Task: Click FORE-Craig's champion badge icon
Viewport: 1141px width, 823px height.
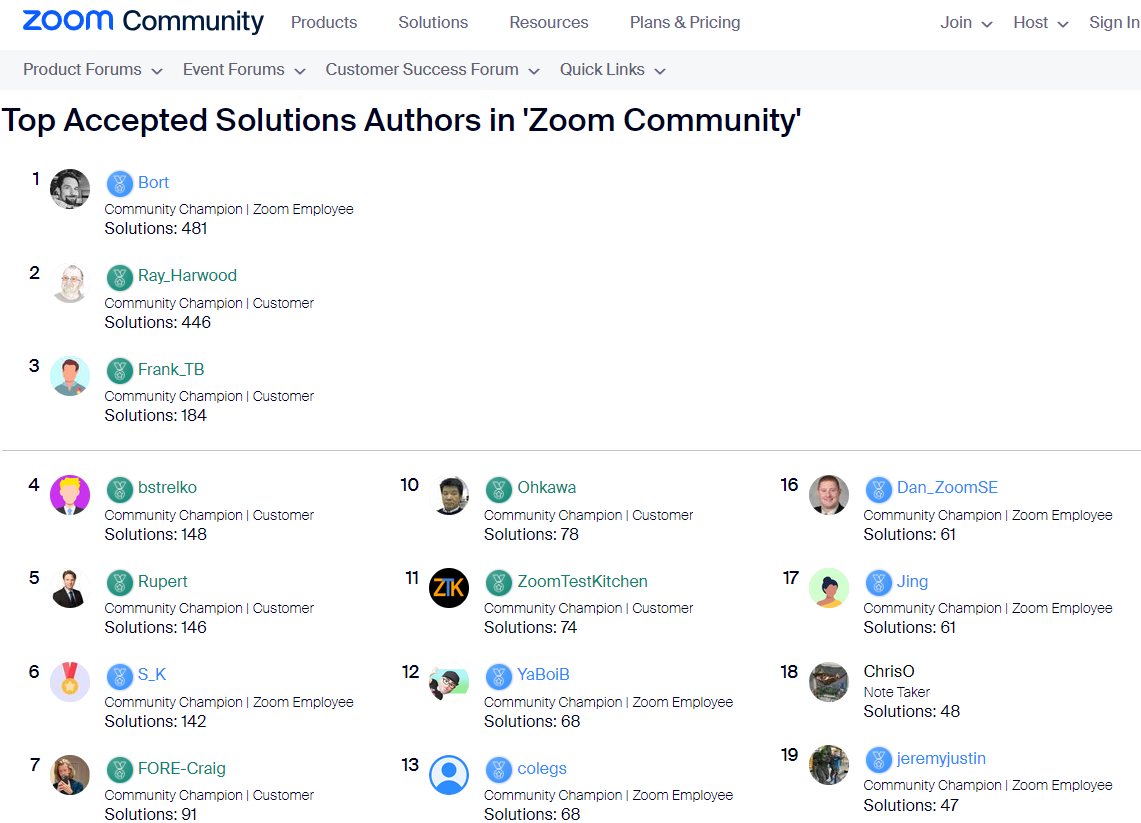Action: click(x=119, y=769)
